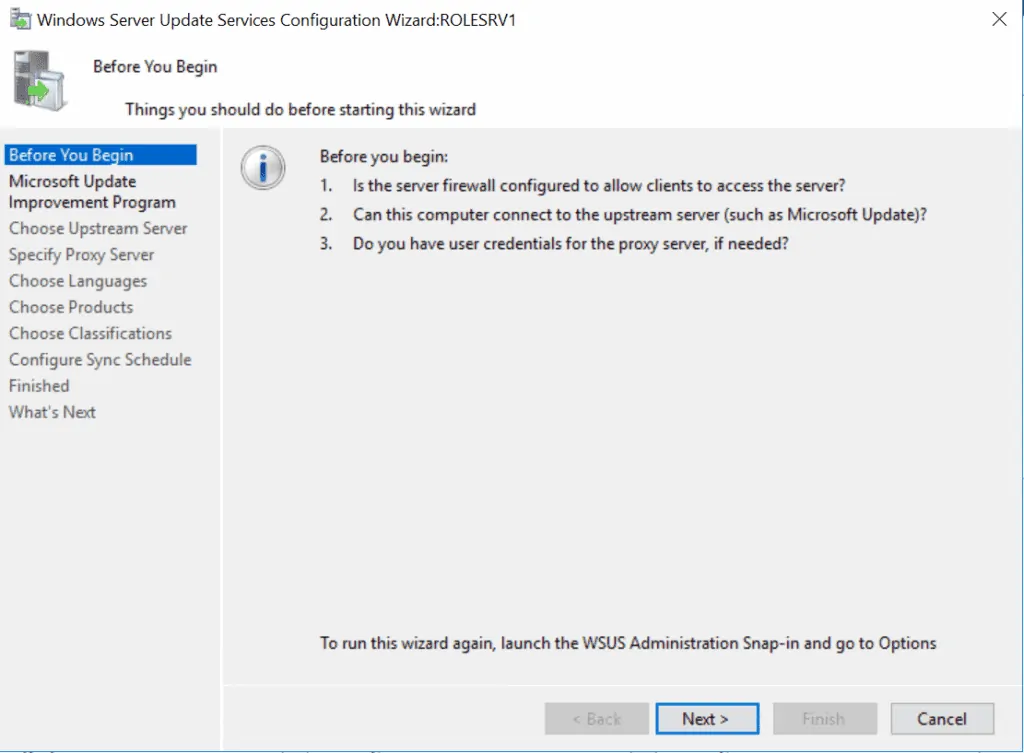The height and width of the screenshot is (753, 1024).
Task: Select Choose Upstream Server in the sidebar
Action: point(97,228)
